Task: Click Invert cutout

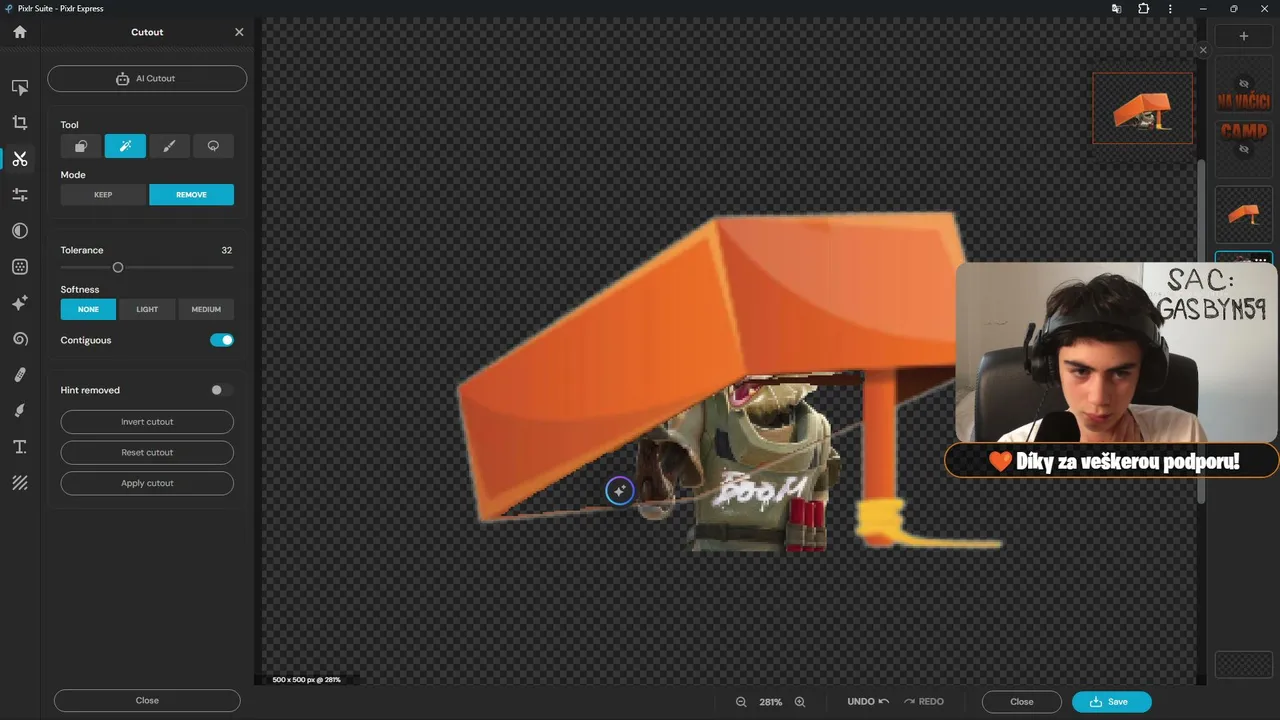Action: click(147, 422)
